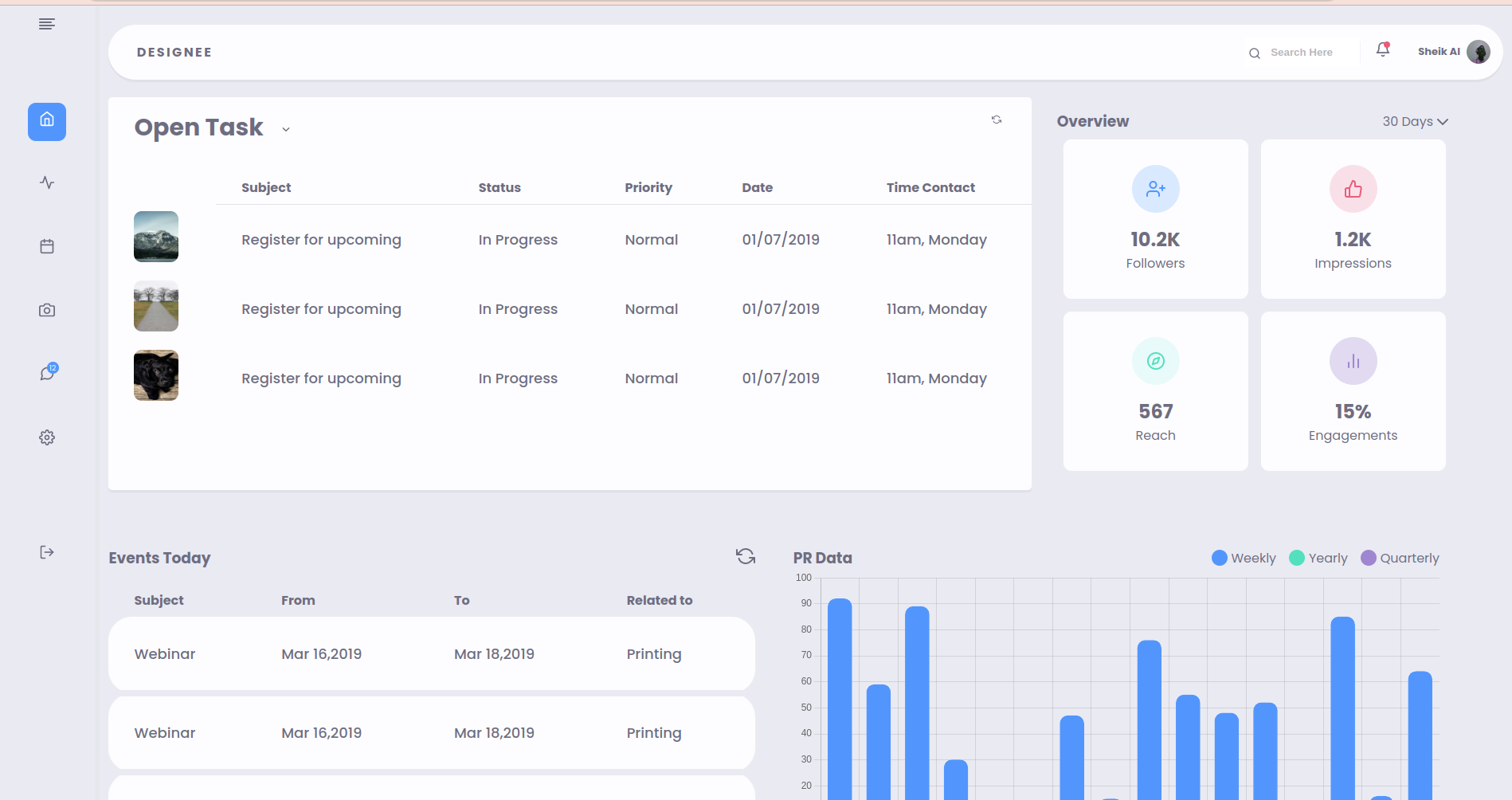Viewport: 1512px width, 800px height.
Task: Click the logout sidebar icon
Action: (x=47, y=552)
